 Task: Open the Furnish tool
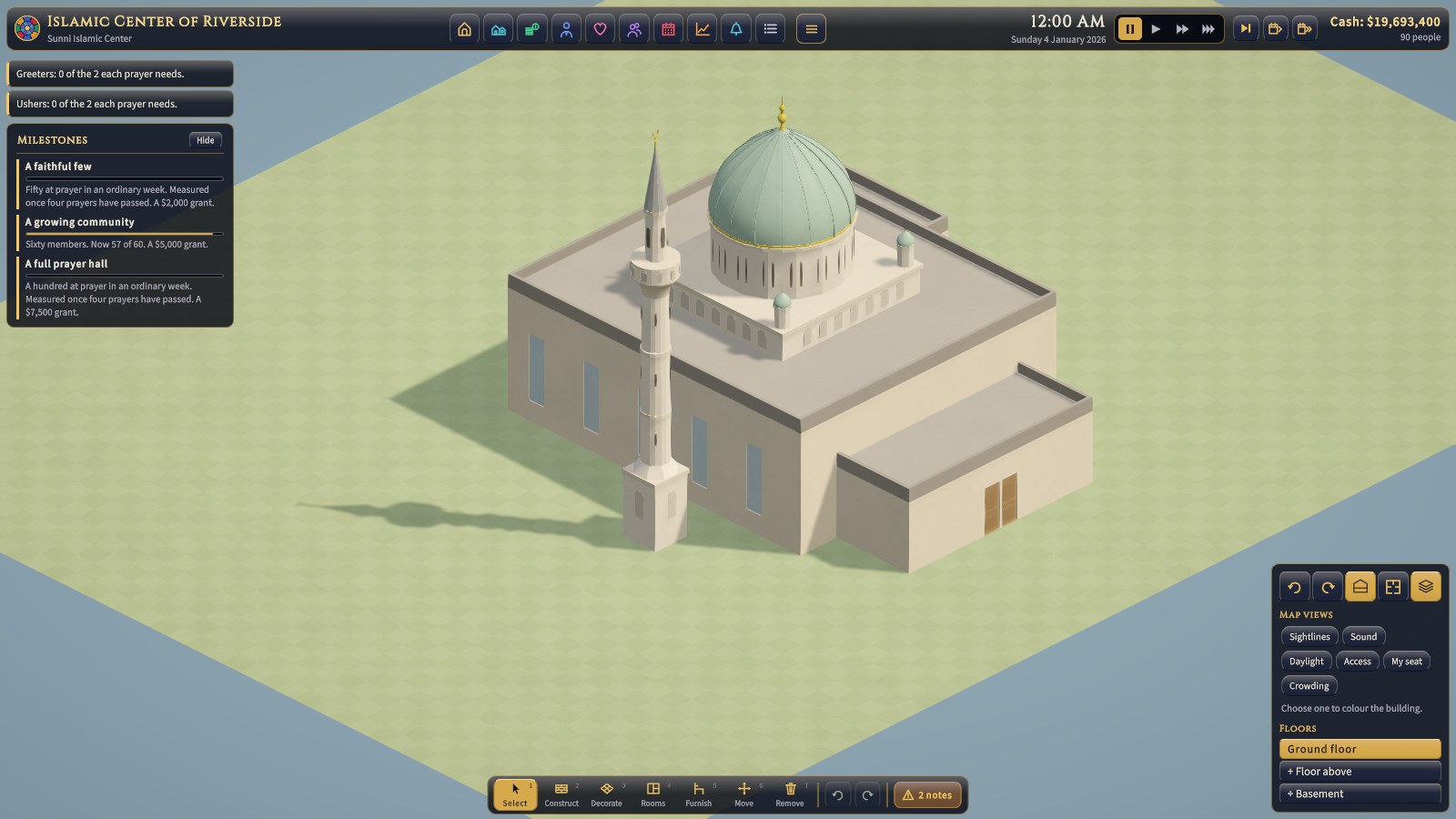click(698, 794)
